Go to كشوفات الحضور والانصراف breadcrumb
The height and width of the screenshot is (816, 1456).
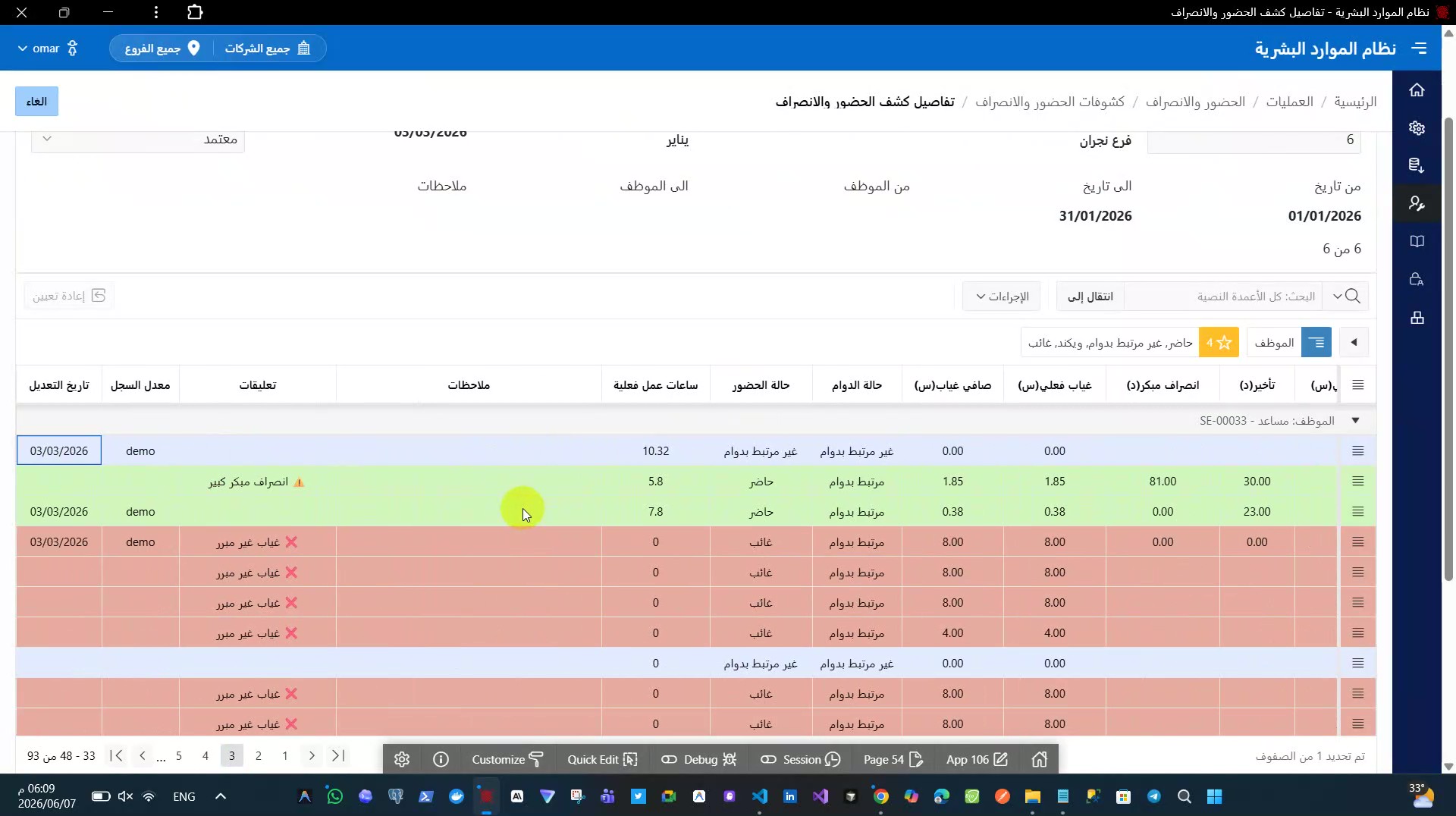[x=1050, y=102]
